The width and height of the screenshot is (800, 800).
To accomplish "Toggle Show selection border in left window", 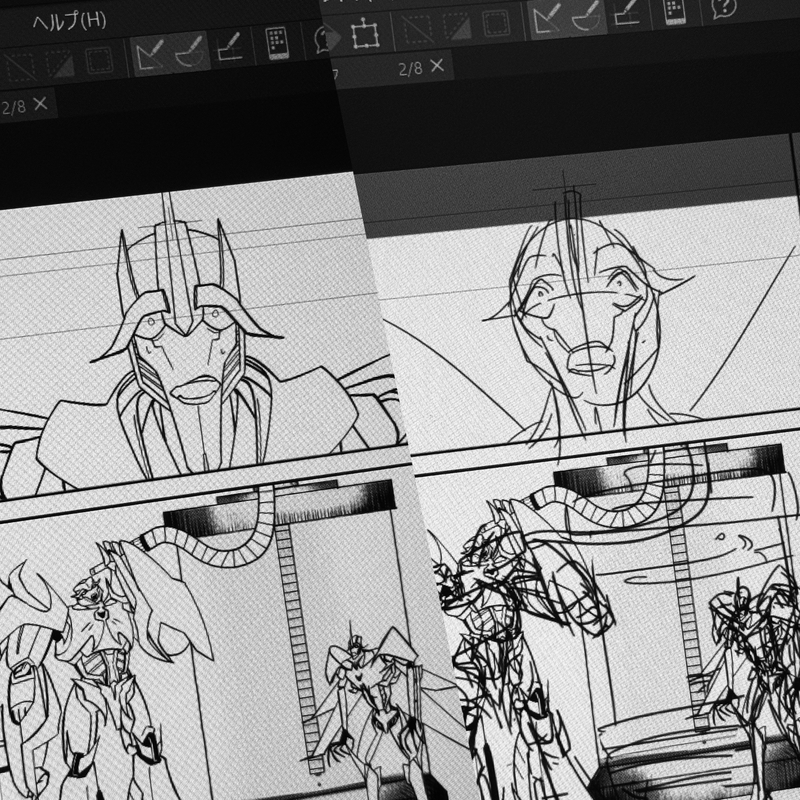I will tap(99, 60).
